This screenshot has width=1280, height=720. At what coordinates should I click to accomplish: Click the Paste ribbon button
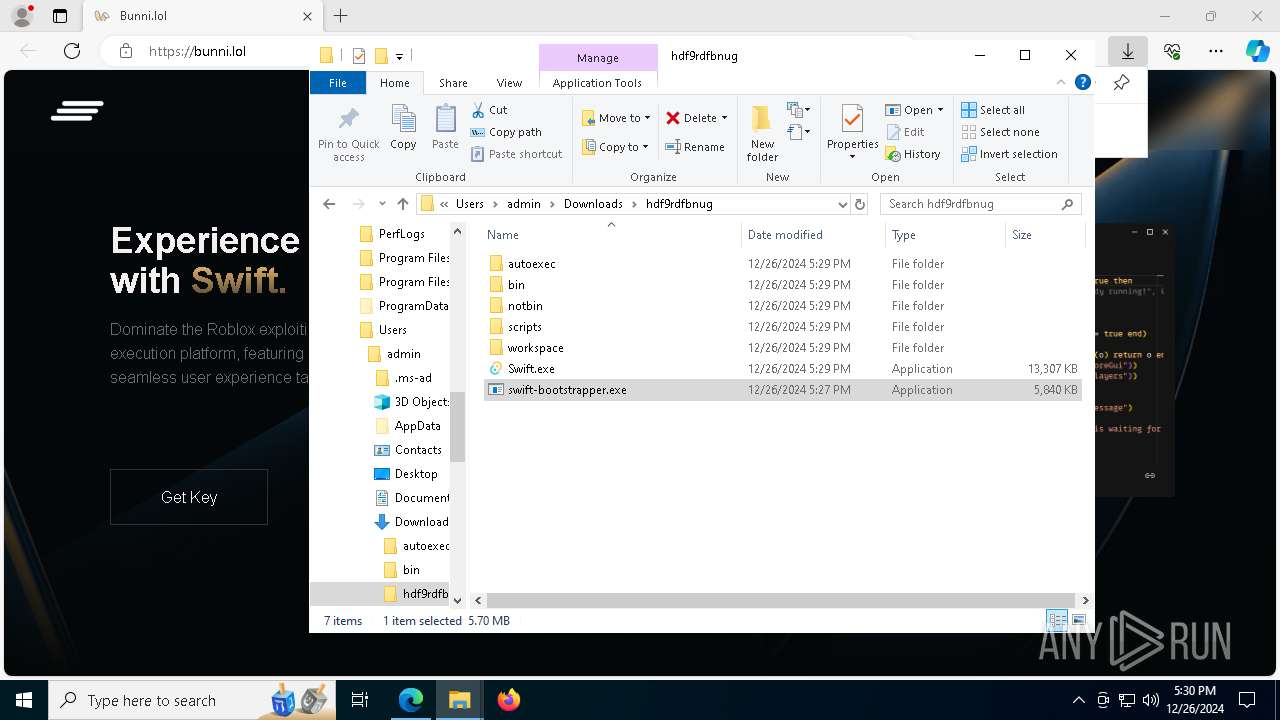[445, 127]
